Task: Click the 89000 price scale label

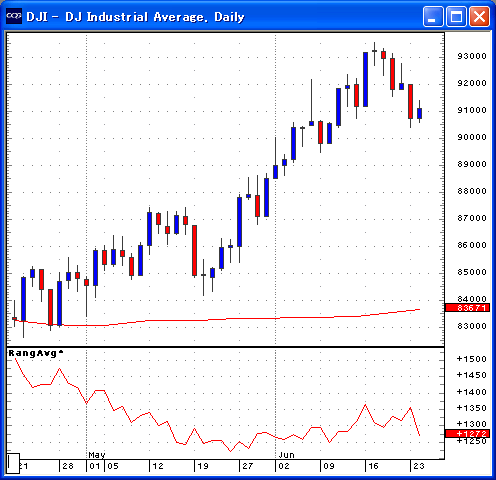Action: pos(472,164)
